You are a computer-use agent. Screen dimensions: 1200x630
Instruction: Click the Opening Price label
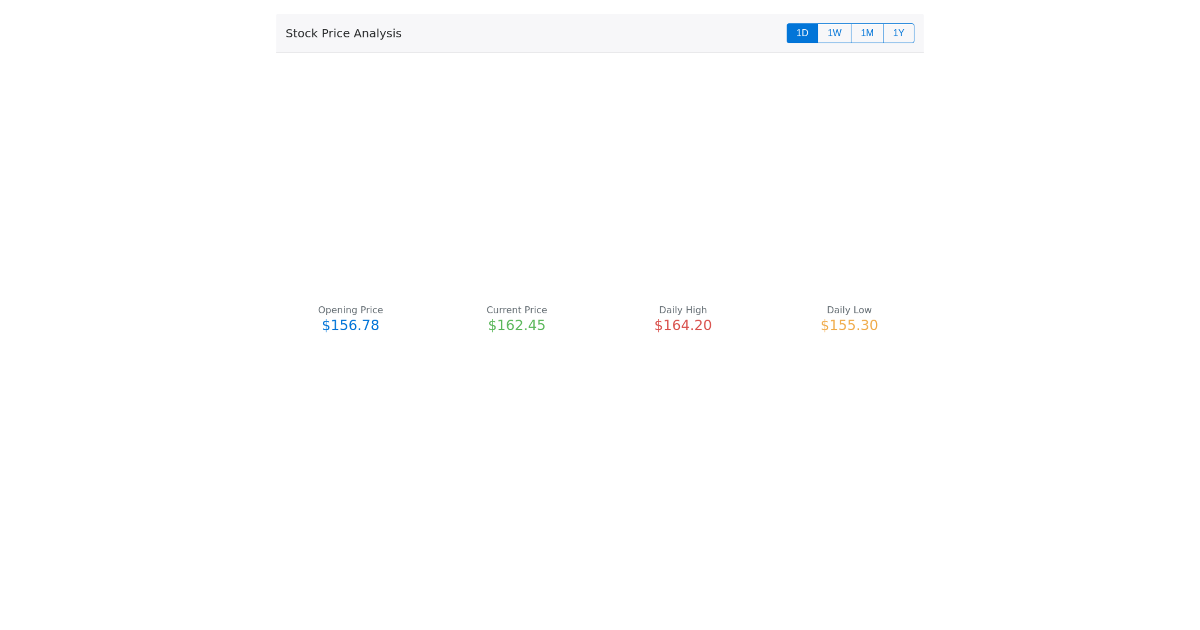point(350,310)
